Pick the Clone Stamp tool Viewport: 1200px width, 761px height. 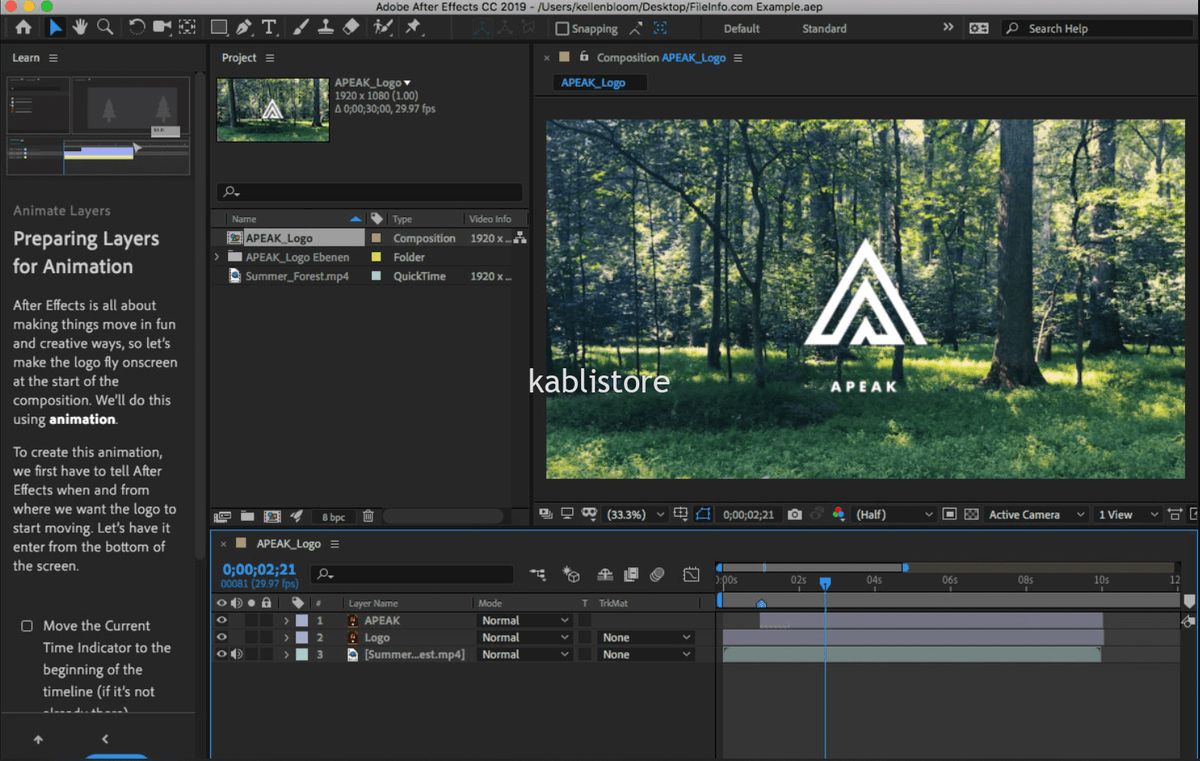[x=326, y=28]
